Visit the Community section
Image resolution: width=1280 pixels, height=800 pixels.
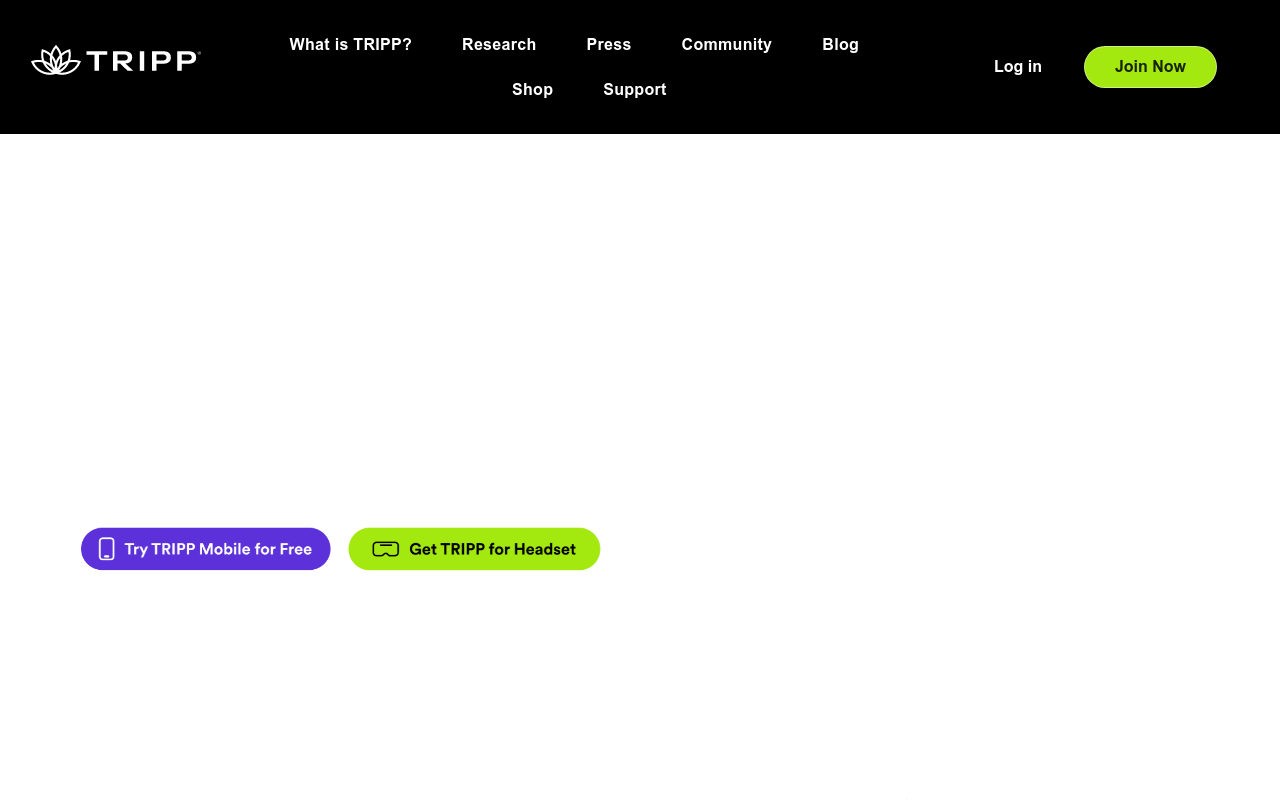click(x=727, y=45)
